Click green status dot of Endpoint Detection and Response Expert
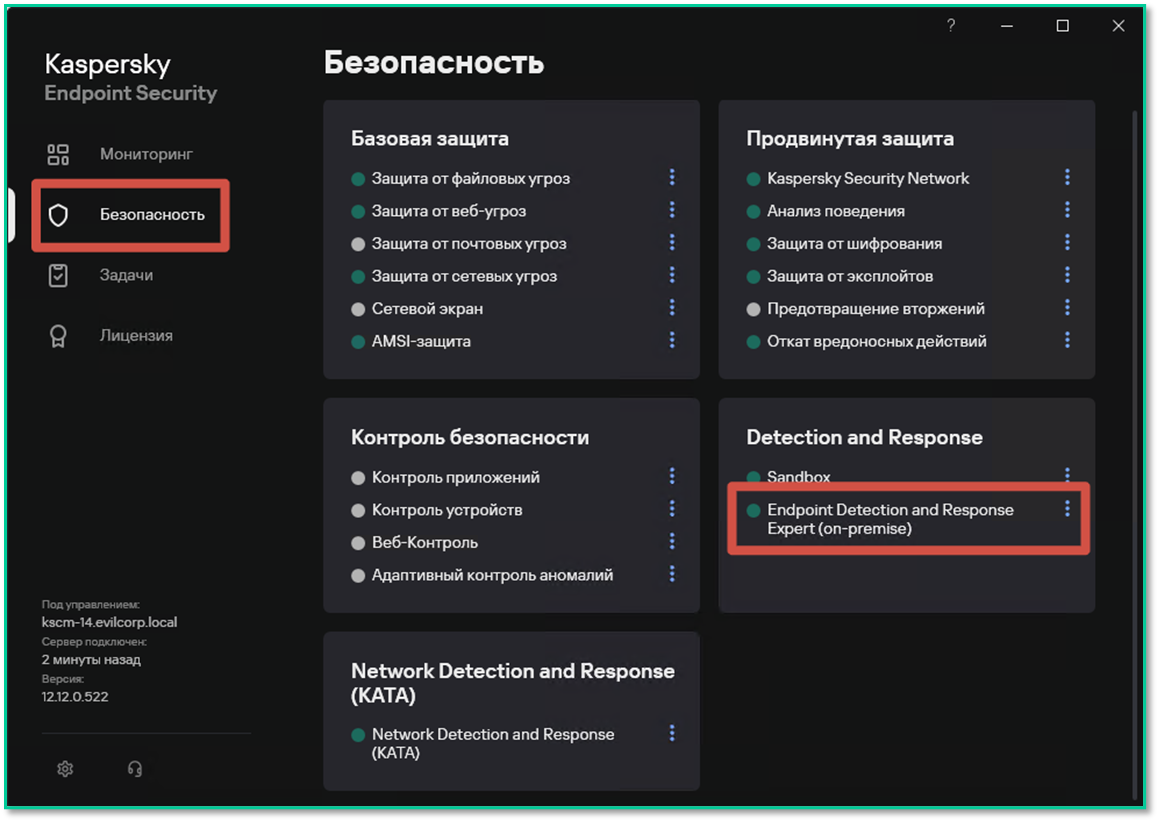Image resolution: width=1159 pixels, height=822 pixels. [754, 510]
